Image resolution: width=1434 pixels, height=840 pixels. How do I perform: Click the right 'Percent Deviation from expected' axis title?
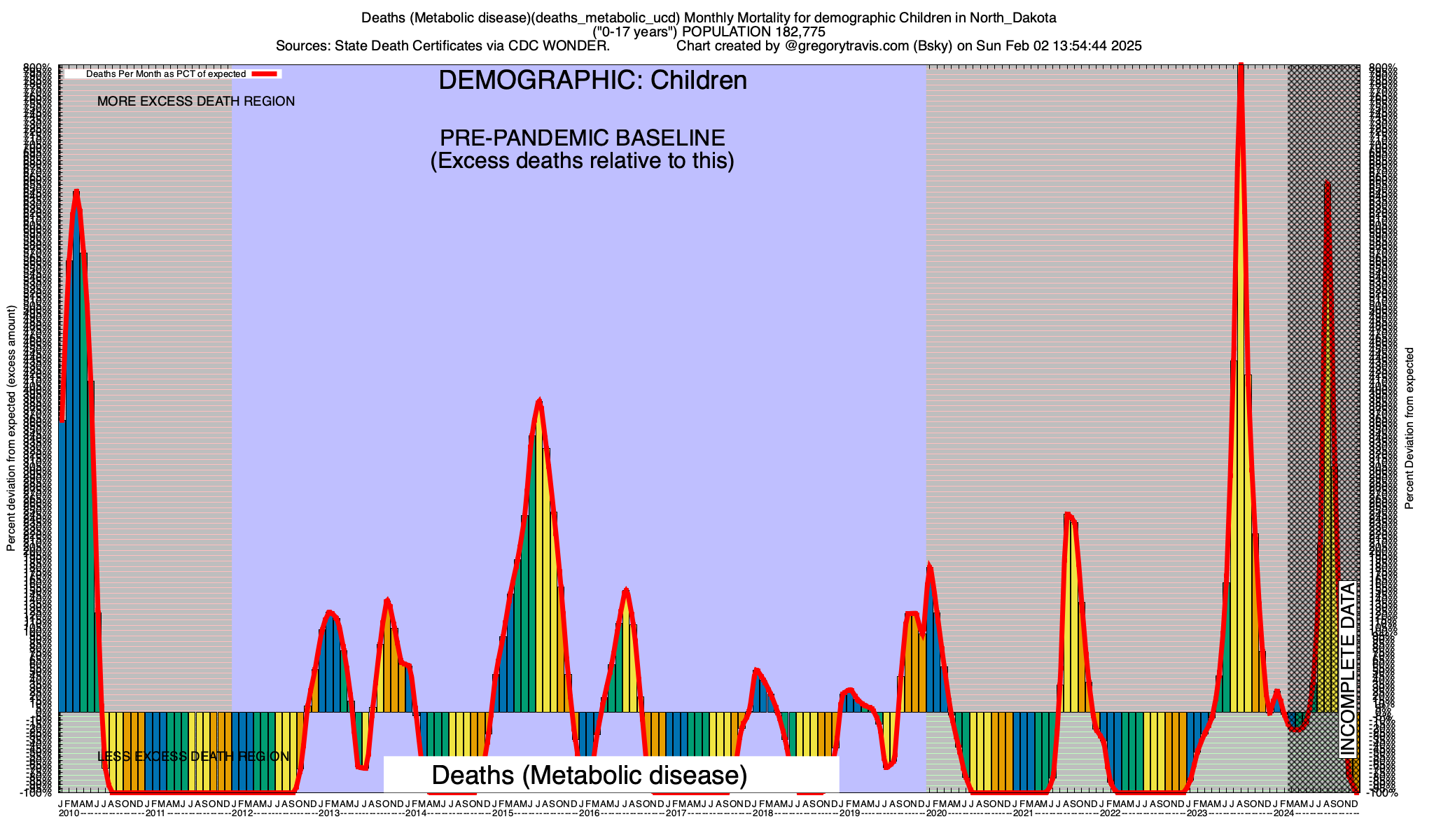[1409, 428]
